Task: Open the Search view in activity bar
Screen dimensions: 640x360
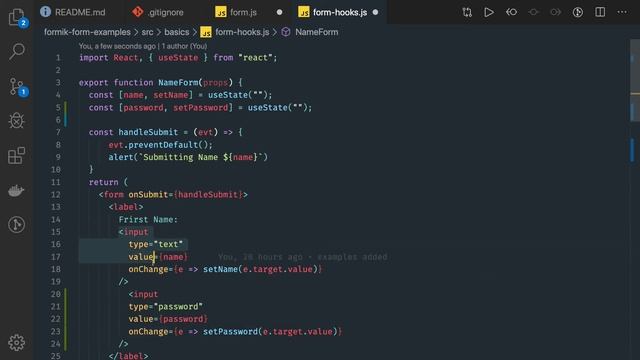Action: point(17,52)
